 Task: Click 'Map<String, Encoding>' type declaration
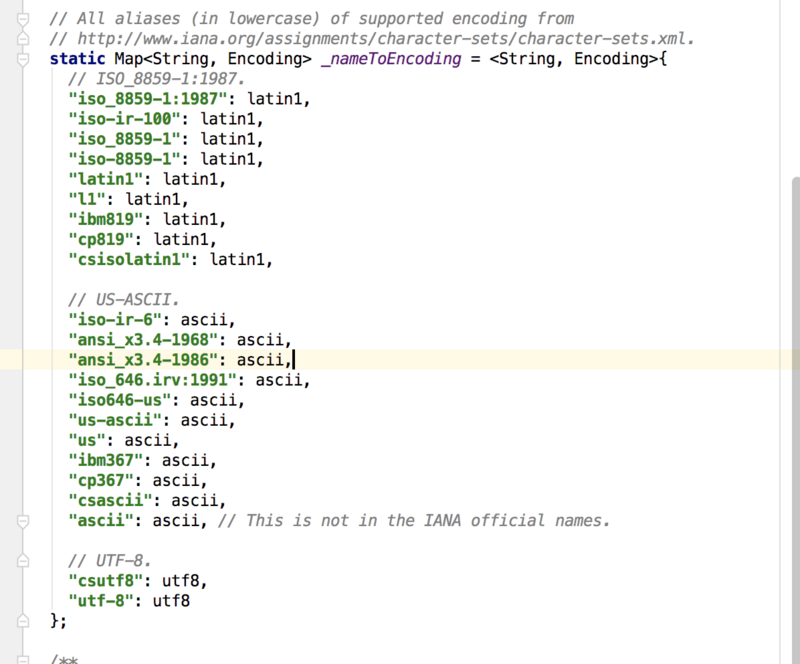pos(213,59)
